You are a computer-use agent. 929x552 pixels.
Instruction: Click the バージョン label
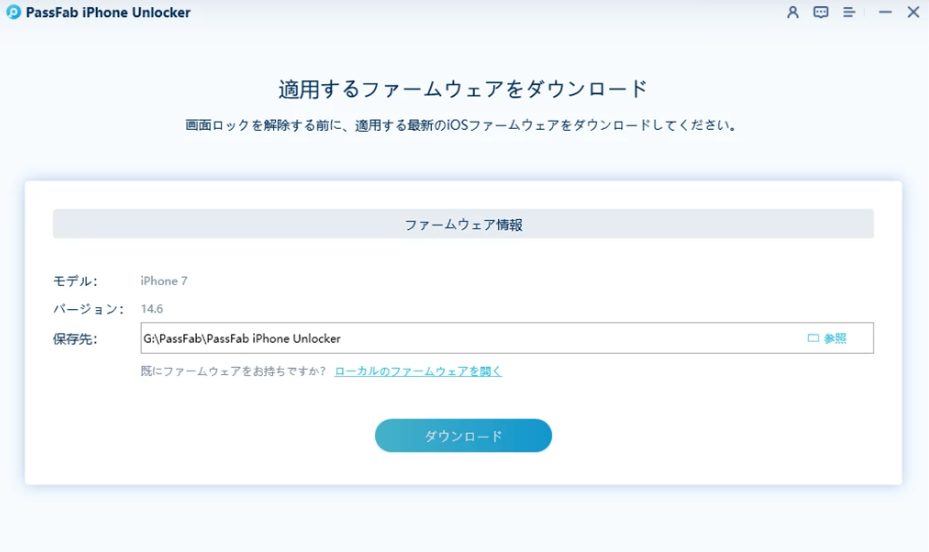[88, 309]
